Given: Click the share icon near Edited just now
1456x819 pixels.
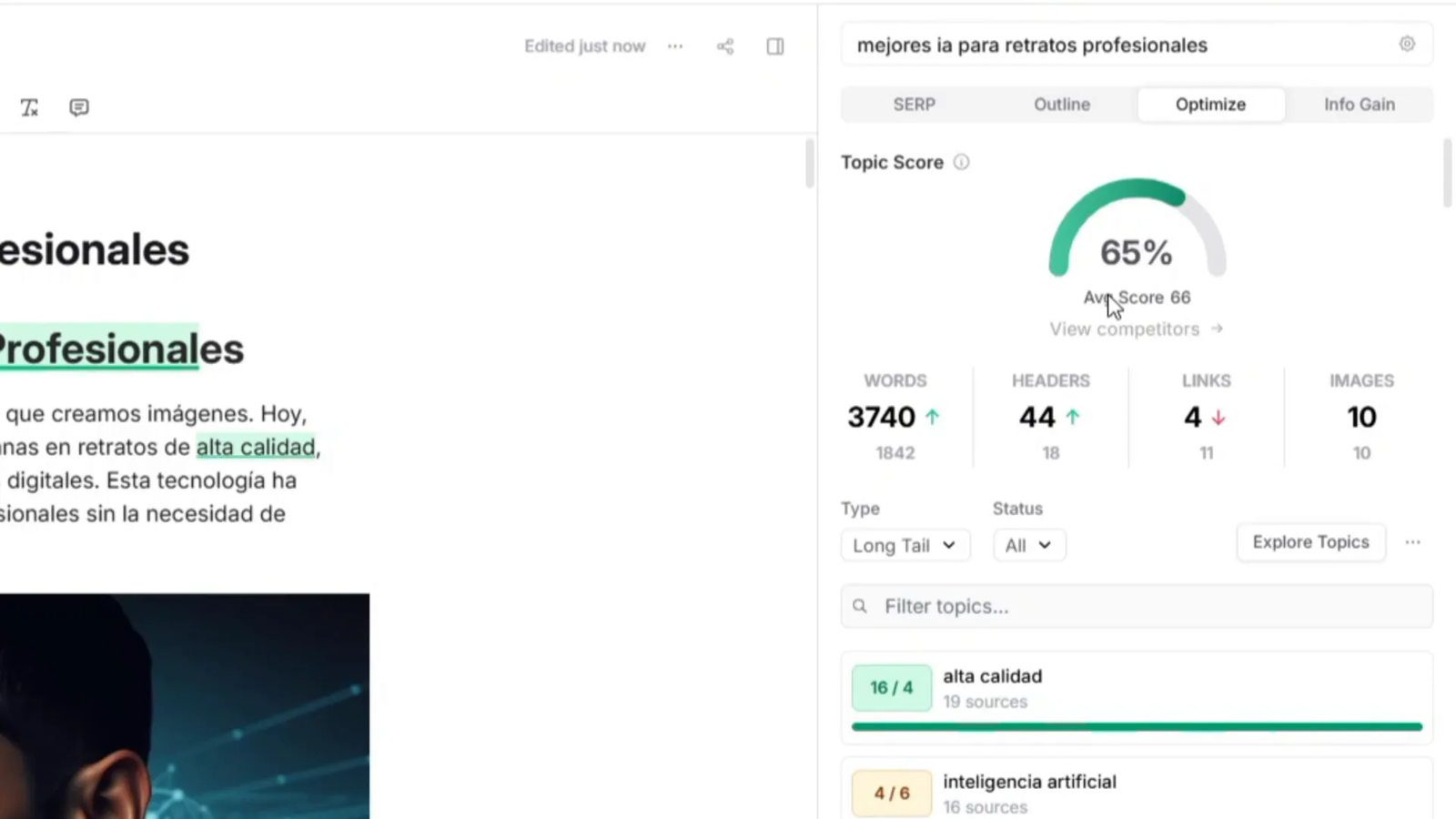Looking at the screenshot, I should pos(725,45).
